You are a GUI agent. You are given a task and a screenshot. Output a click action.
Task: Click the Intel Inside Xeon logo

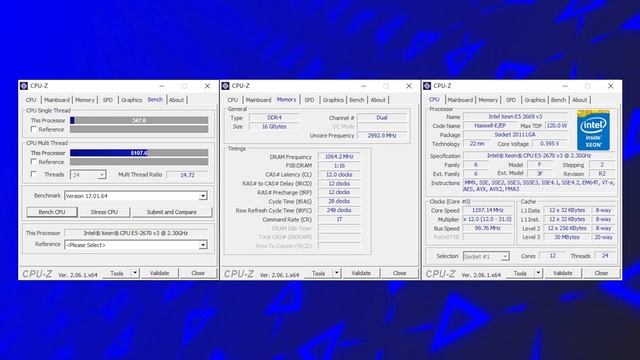click(593, 130)
